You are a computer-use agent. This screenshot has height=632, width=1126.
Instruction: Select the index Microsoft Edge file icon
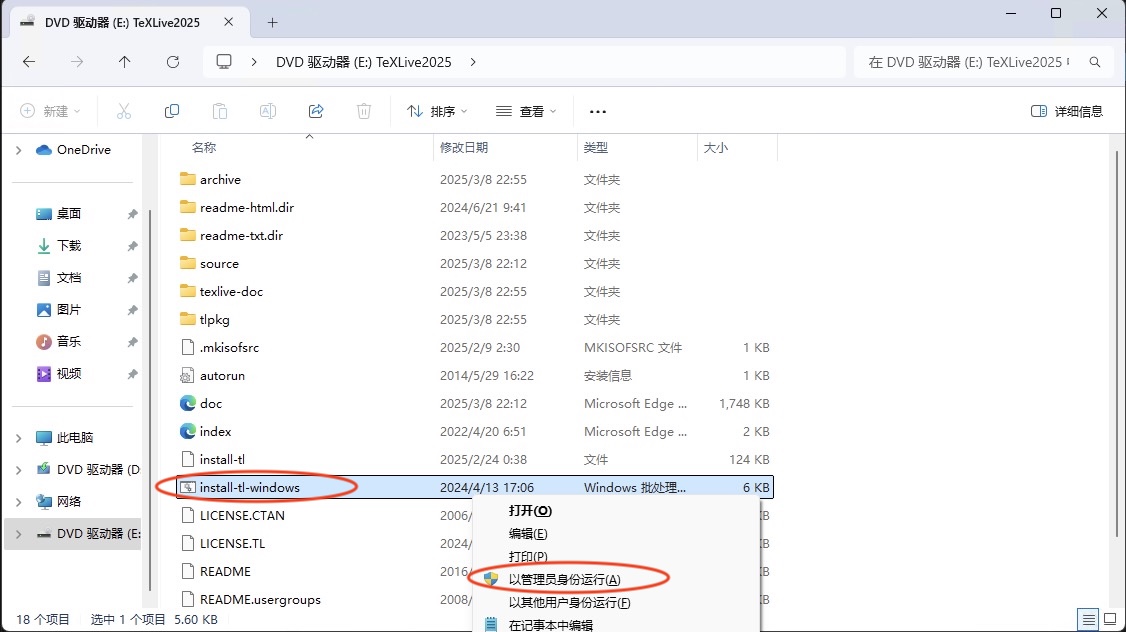(x=187, y=431)
